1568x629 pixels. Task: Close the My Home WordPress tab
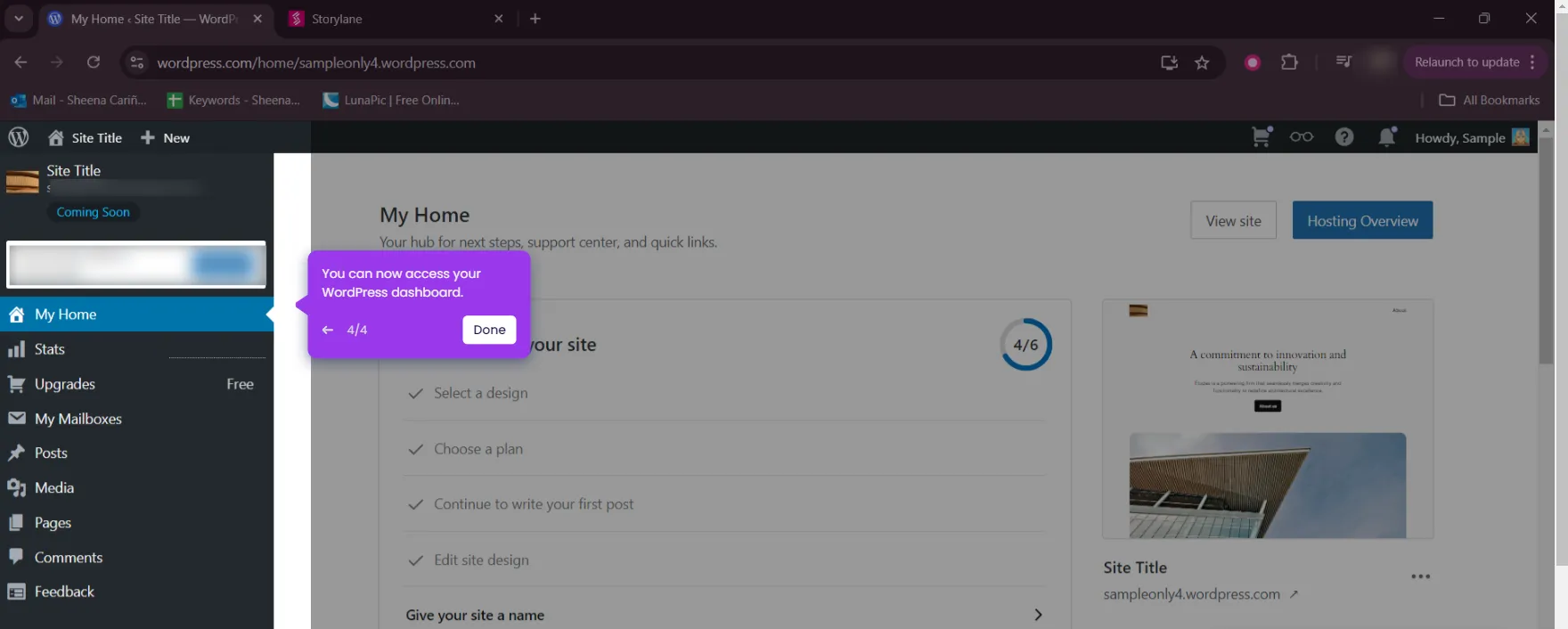[x=257, y=19]
